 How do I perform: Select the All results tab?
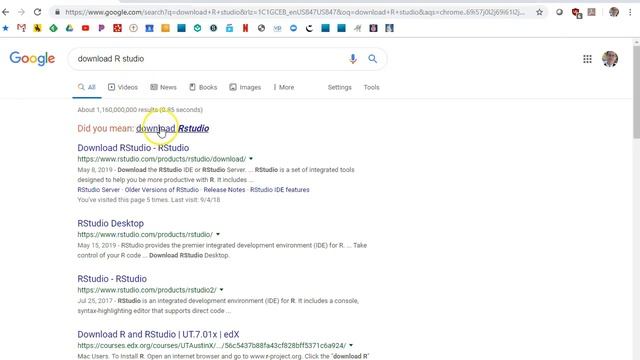pyautogui.click(x=87, y=87)
